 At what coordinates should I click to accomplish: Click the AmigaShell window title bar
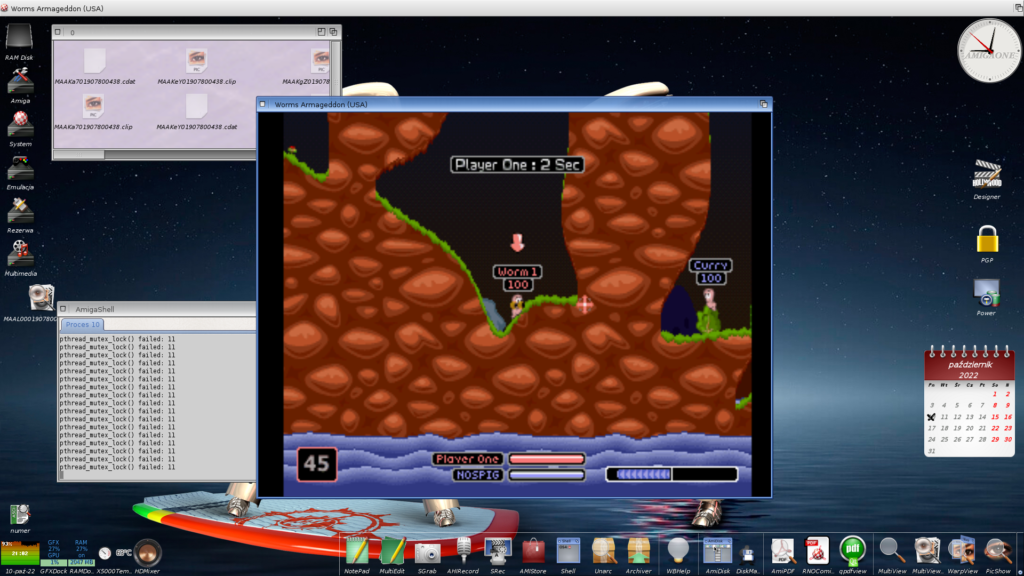coord(157,309)
